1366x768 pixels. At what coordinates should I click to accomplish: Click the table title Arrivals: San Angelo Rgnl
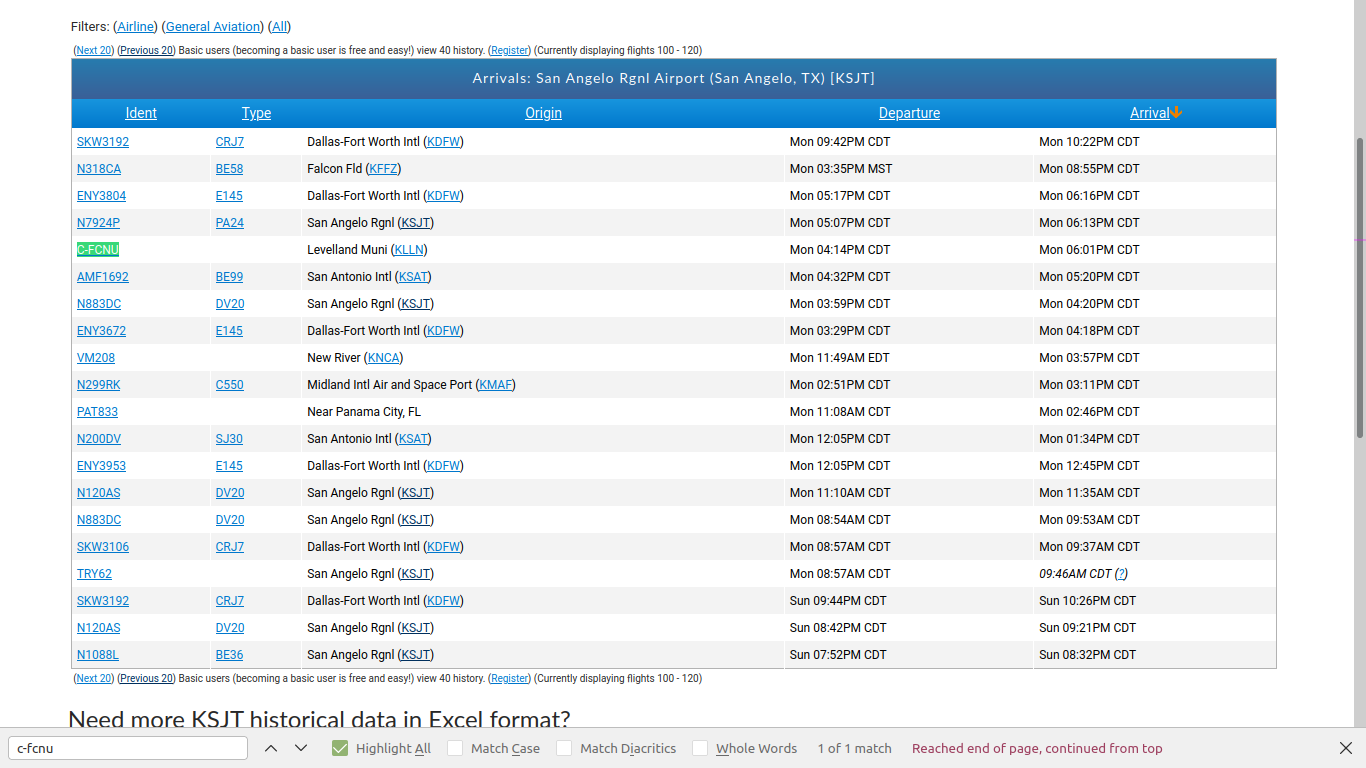point(674,78)
